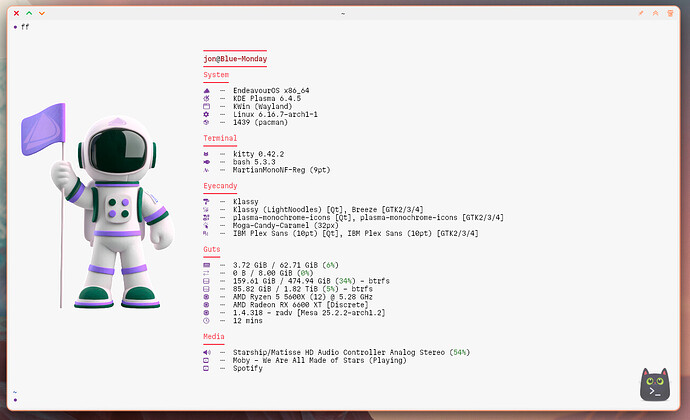Click the icon beside KDE Plasma 6.4.5
Viewport: 690px width, 420px height.
[206, 99]
